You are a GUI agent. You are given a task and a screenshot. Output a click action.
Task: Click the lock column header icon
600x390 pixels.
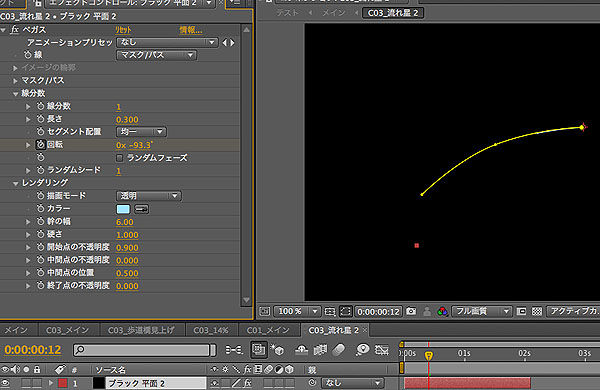pyautogui.click(x=37, y=369)
